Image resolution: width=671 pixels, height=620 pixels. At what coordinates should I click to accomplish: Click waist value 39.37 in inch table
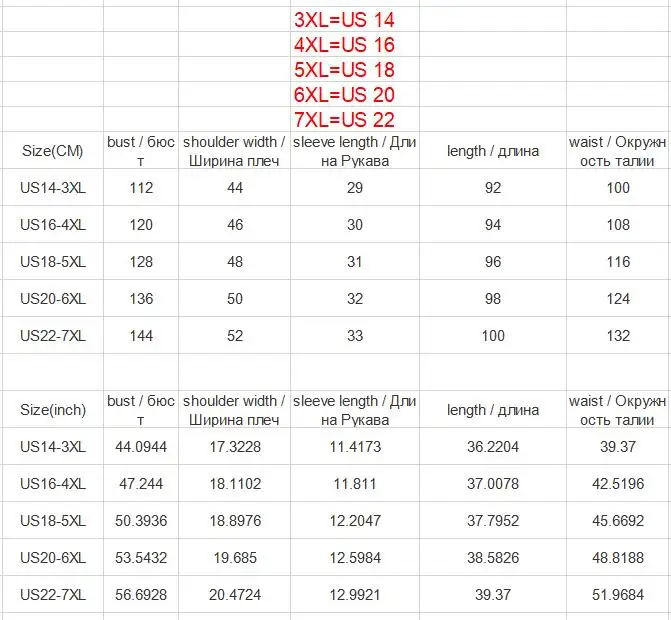click(618, 447)
